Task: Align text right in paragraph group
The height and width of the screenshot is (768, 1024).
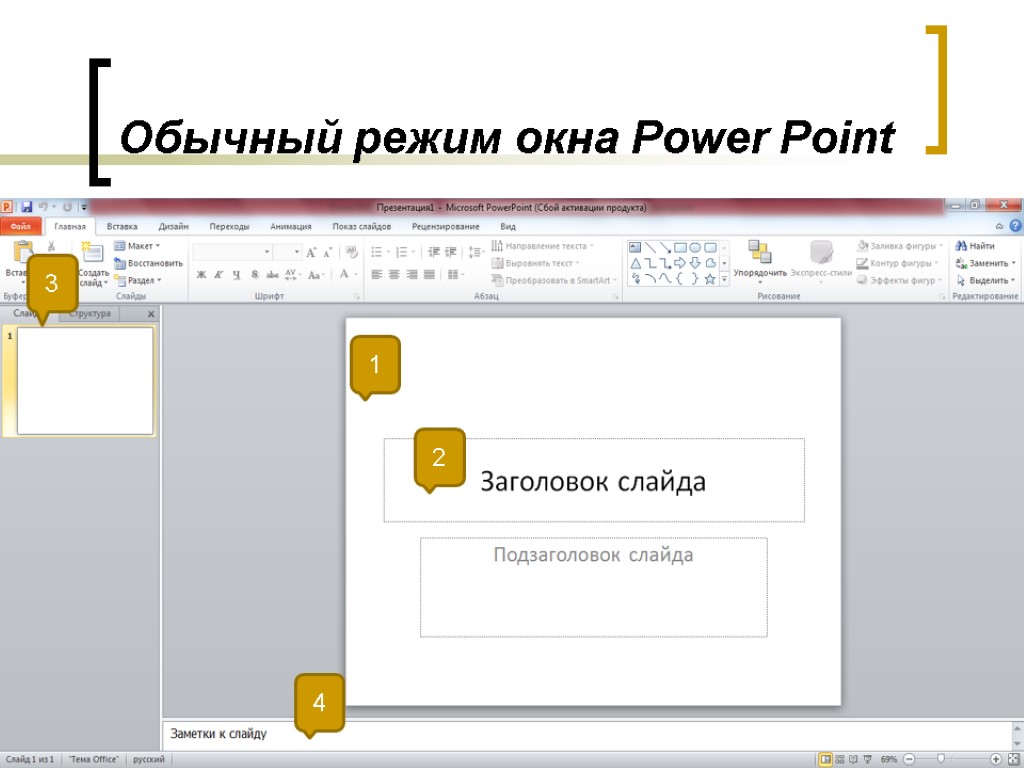Action: (411, 275)
